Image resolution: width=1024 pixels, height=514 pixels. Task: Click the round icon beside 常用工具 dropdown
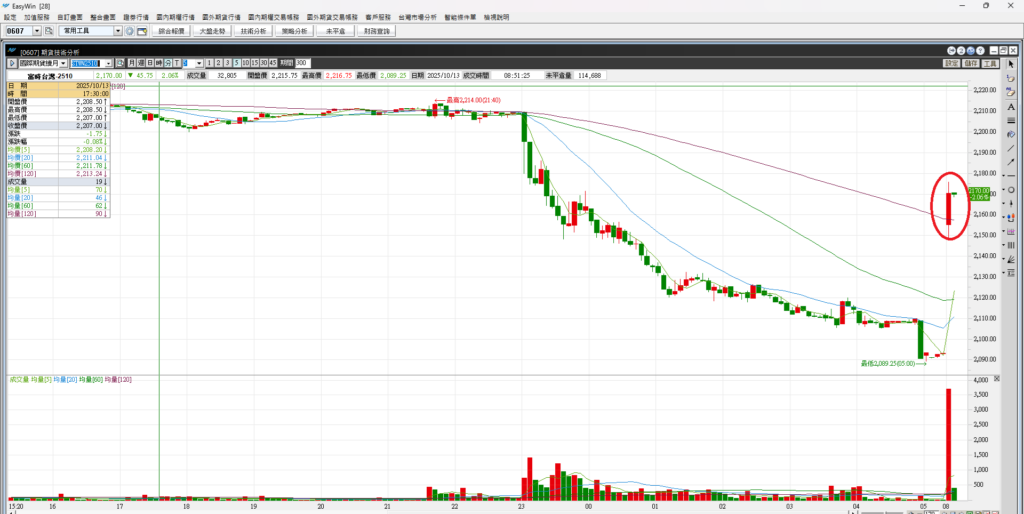(129, 32)
